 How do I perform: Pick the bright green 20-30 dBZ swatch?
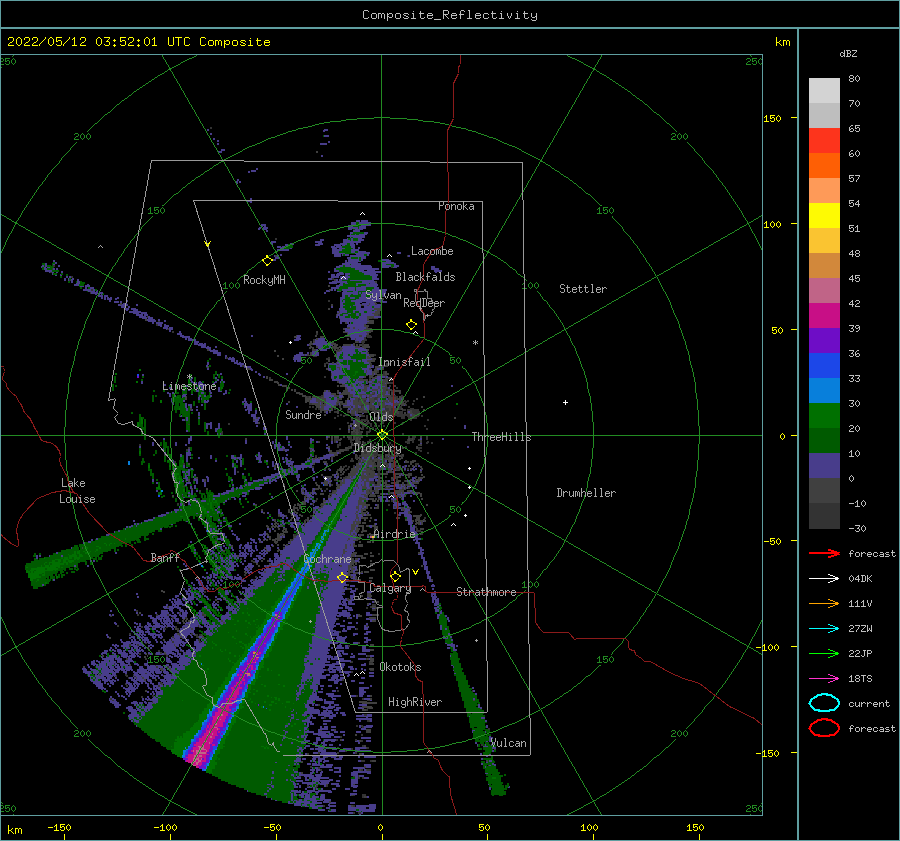click(824, 416)
